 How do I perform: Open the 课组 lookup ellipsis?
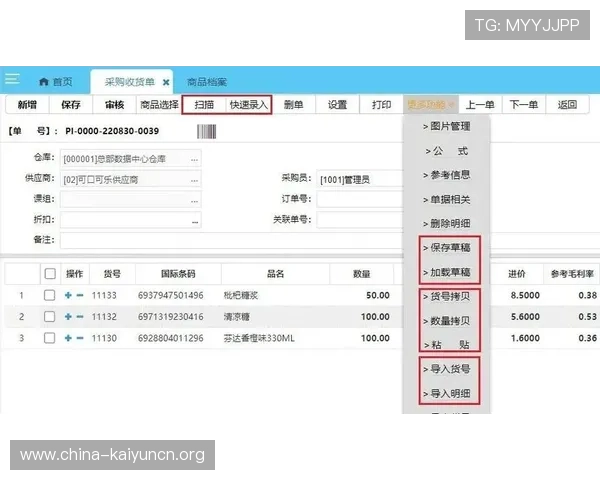pyautogui.click(x=194, y=201)
